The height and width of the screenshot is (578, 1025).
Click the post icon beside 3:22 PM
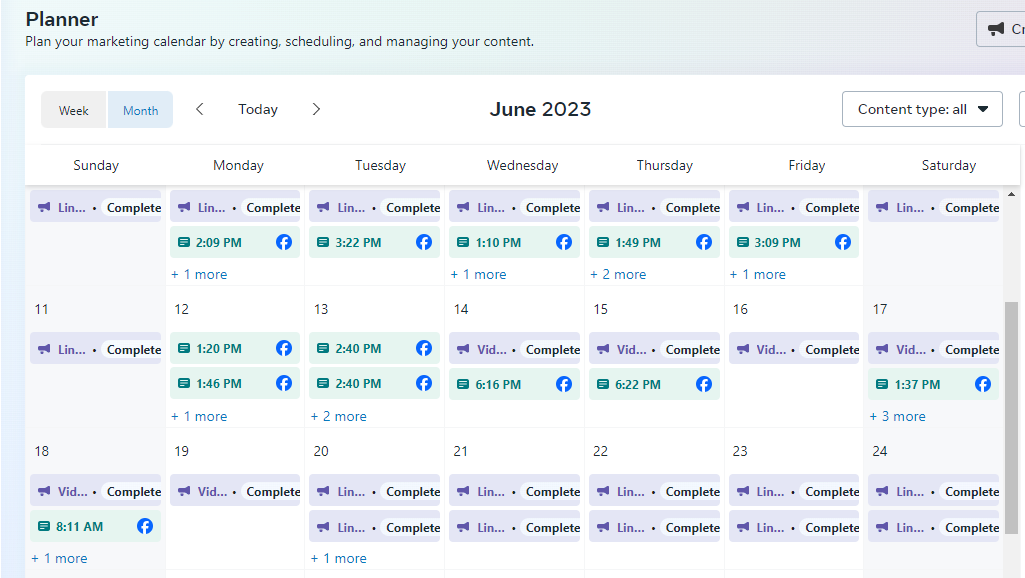[323, 242]
